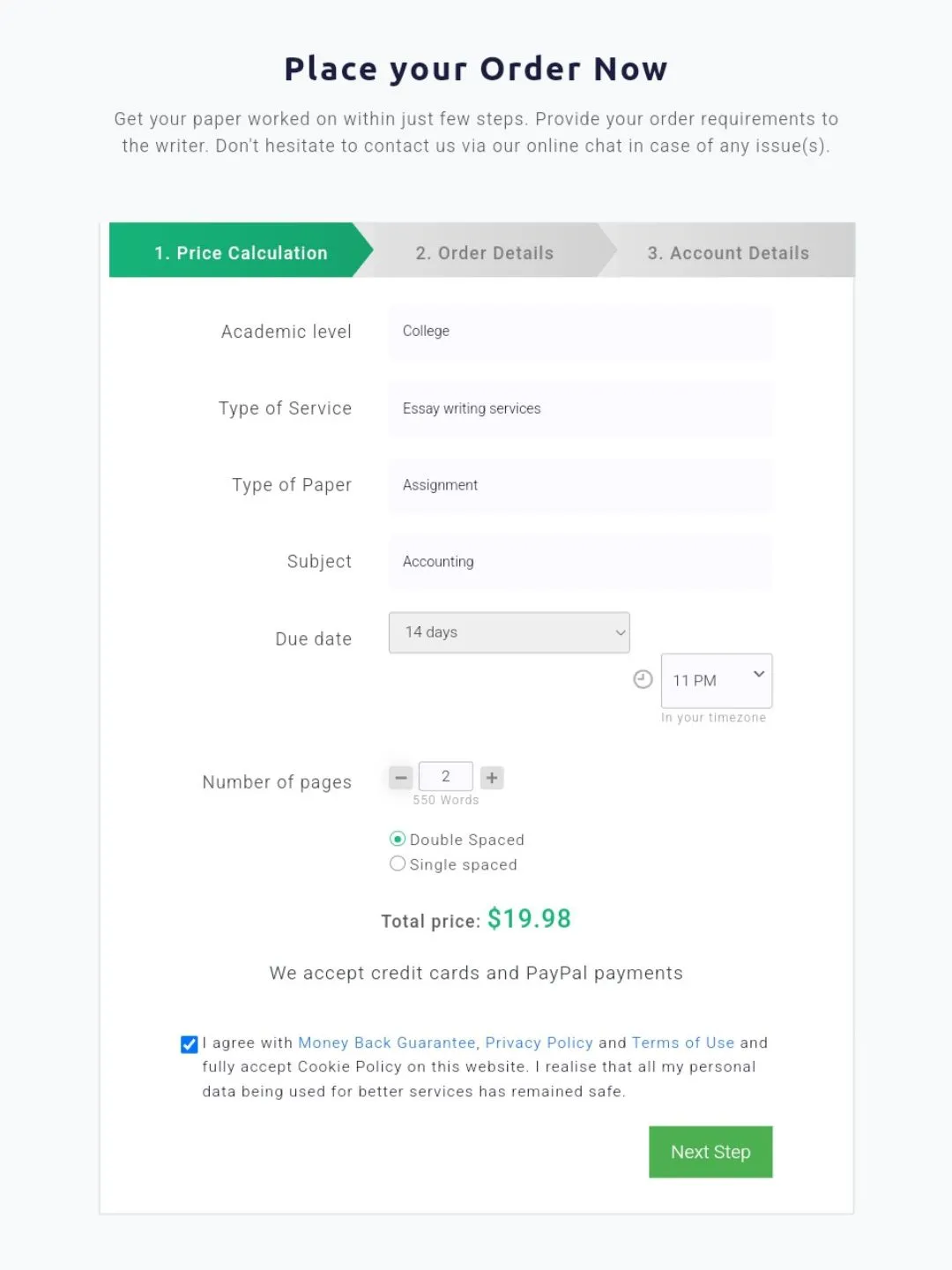Increase page count with plus button
This screenshot has height=1270, width=952.
pos(492,778)
